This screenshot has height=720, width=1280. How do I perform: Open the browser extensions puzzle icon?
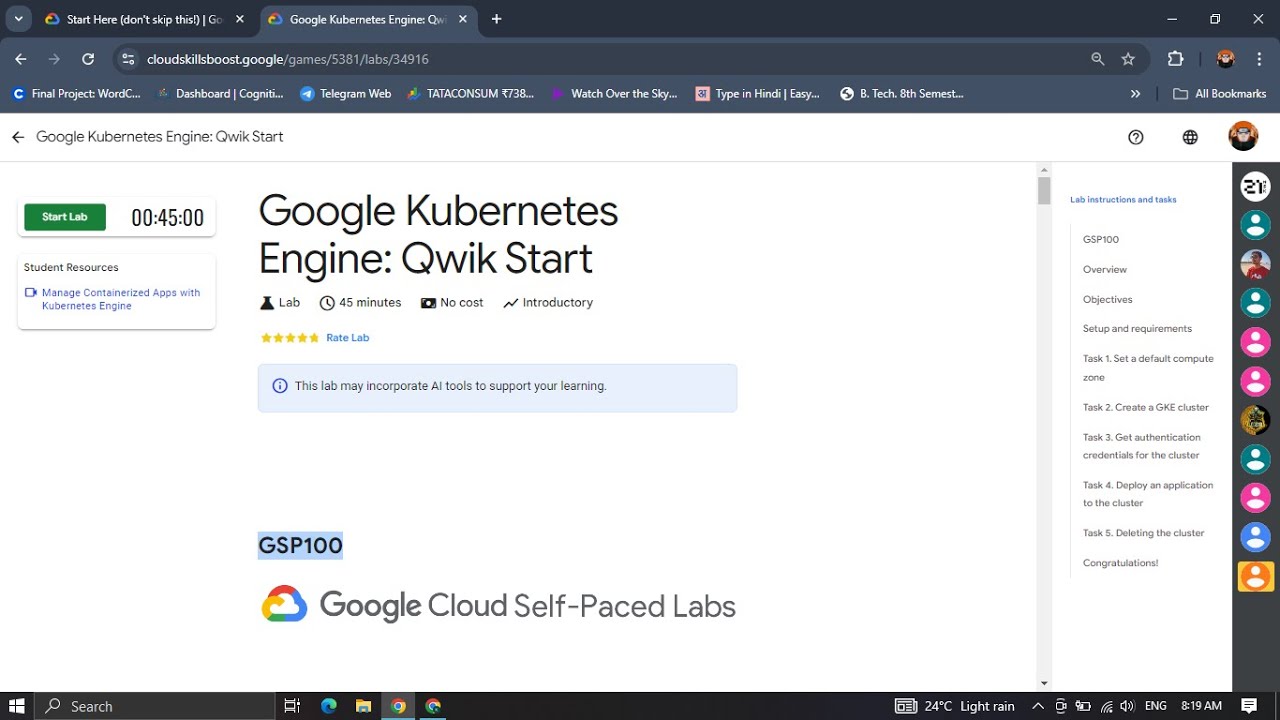(x=1176, y=59)
